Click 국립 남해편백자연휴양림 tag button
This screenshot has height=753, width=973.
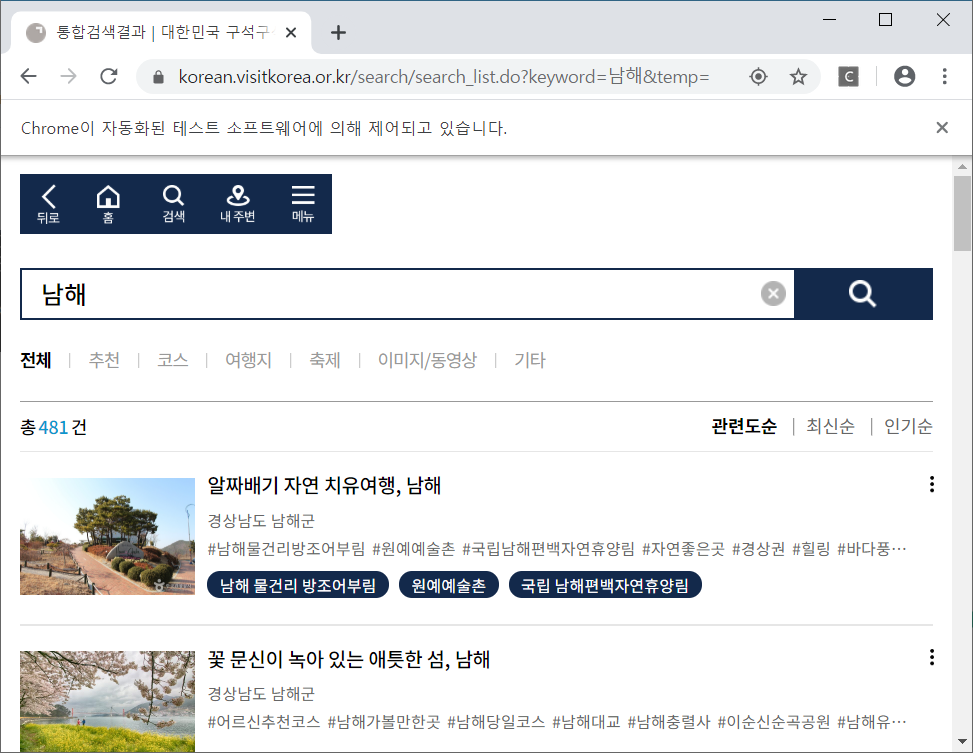coord(605,585)
